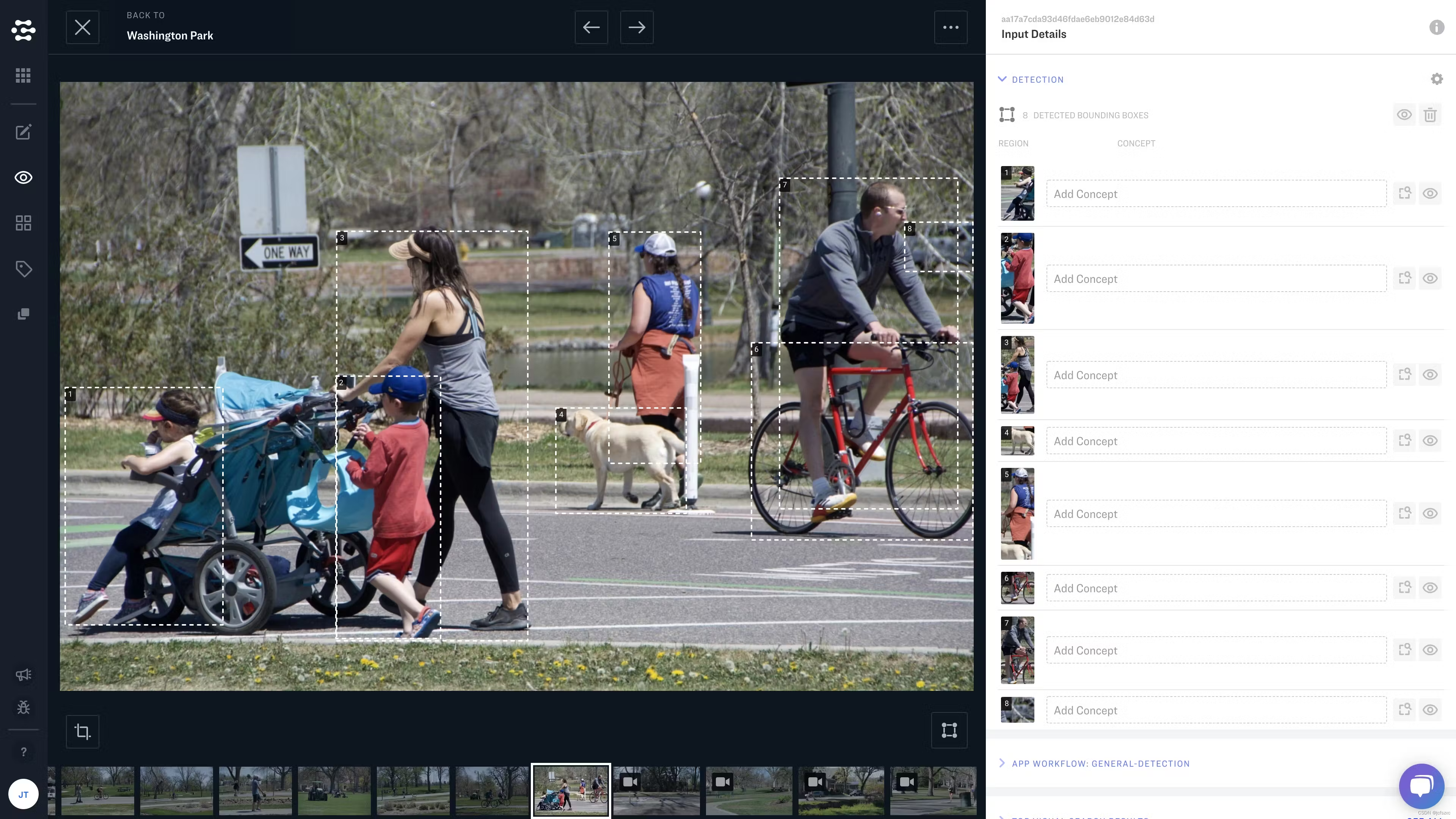The height and width of the screenshot is (819, 1456).
Task: Click the navigate forward arrow button
Action: click(637, 27)
